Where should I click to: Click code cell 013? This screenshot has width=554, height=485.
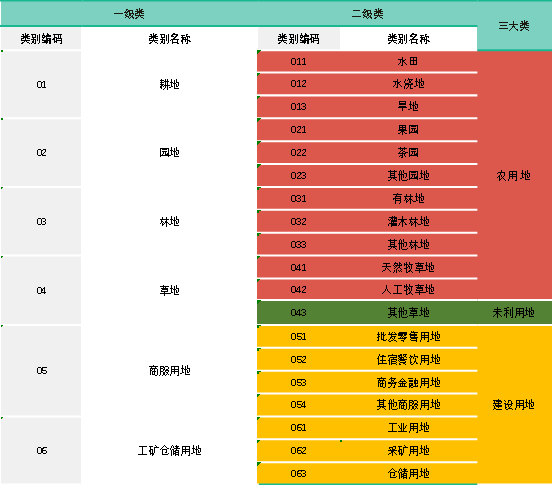pyautogui.click(x=299, y=106)
